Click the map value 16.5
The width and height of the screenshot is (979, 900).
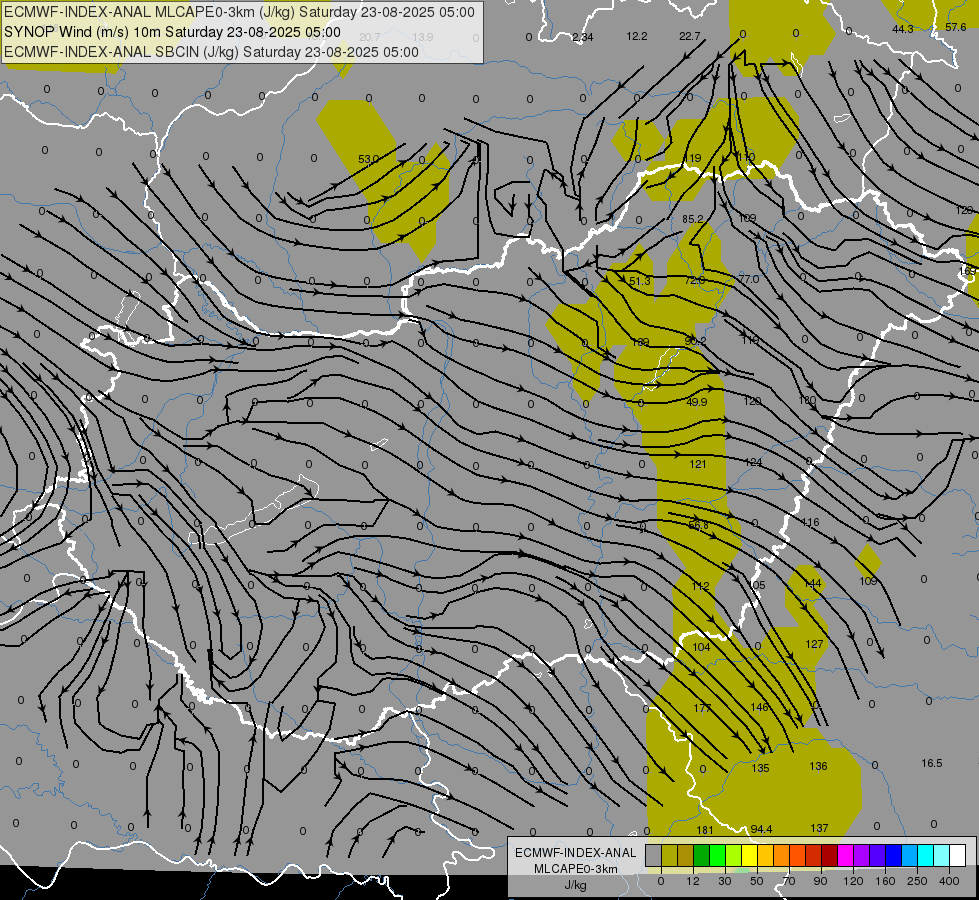coord(932,763)
